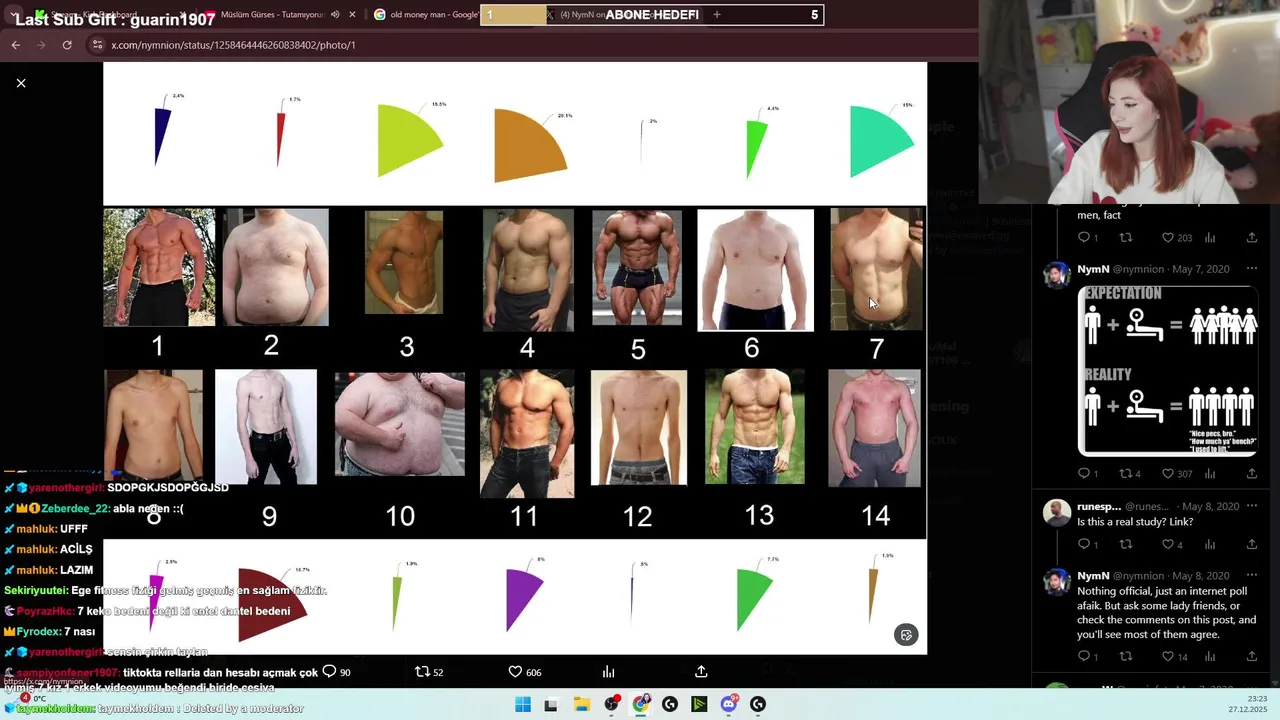Open Discord from the taskbar
The height and width of the screenshot is (720, 1280).
pyautogui.click(x=729, y=704)
